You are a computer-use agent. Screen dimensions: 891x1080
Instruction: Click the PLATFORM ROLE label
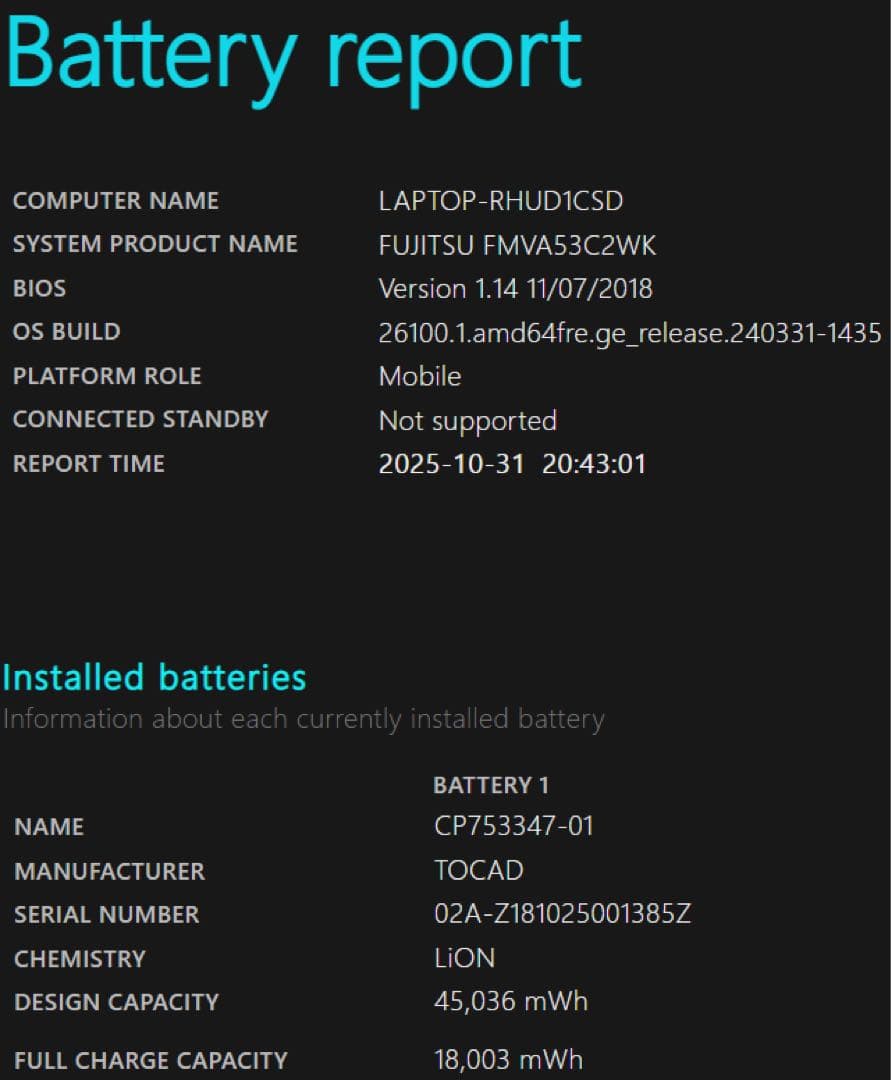[x=107, y=377]
